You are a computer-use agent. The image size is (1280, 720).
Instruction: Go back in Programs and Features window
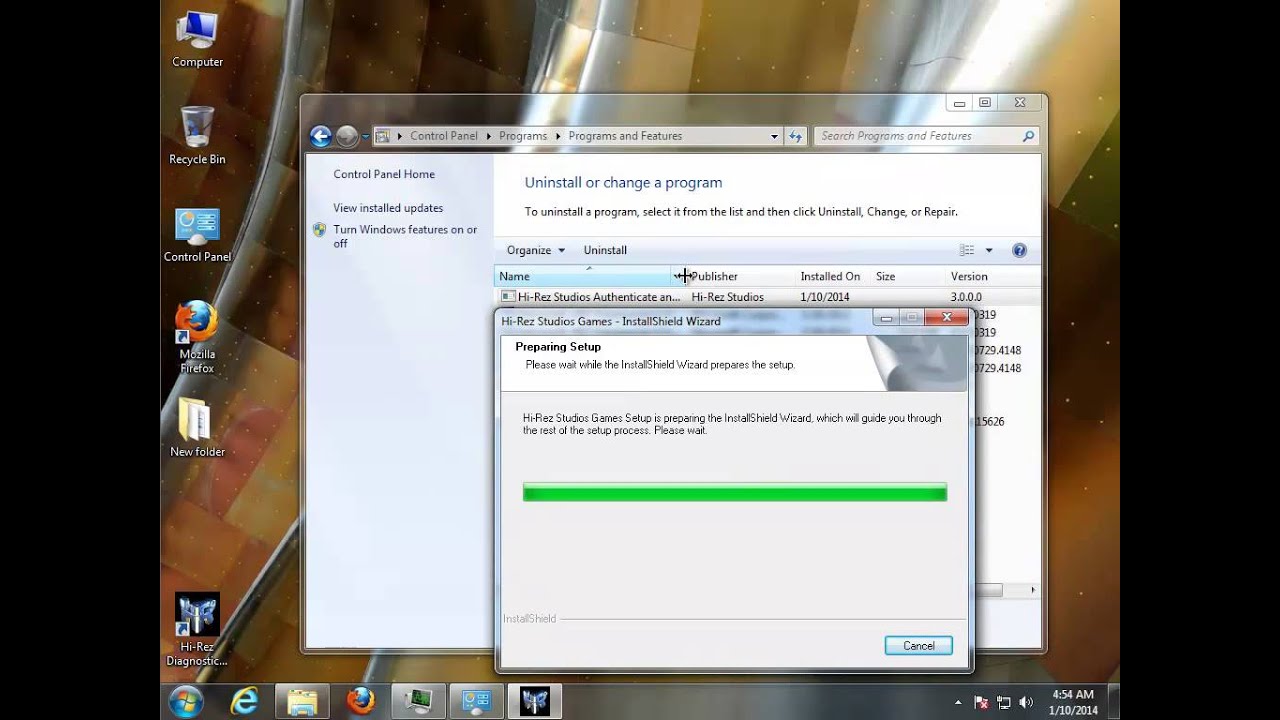pyautogui.click(x=320, y=136)
